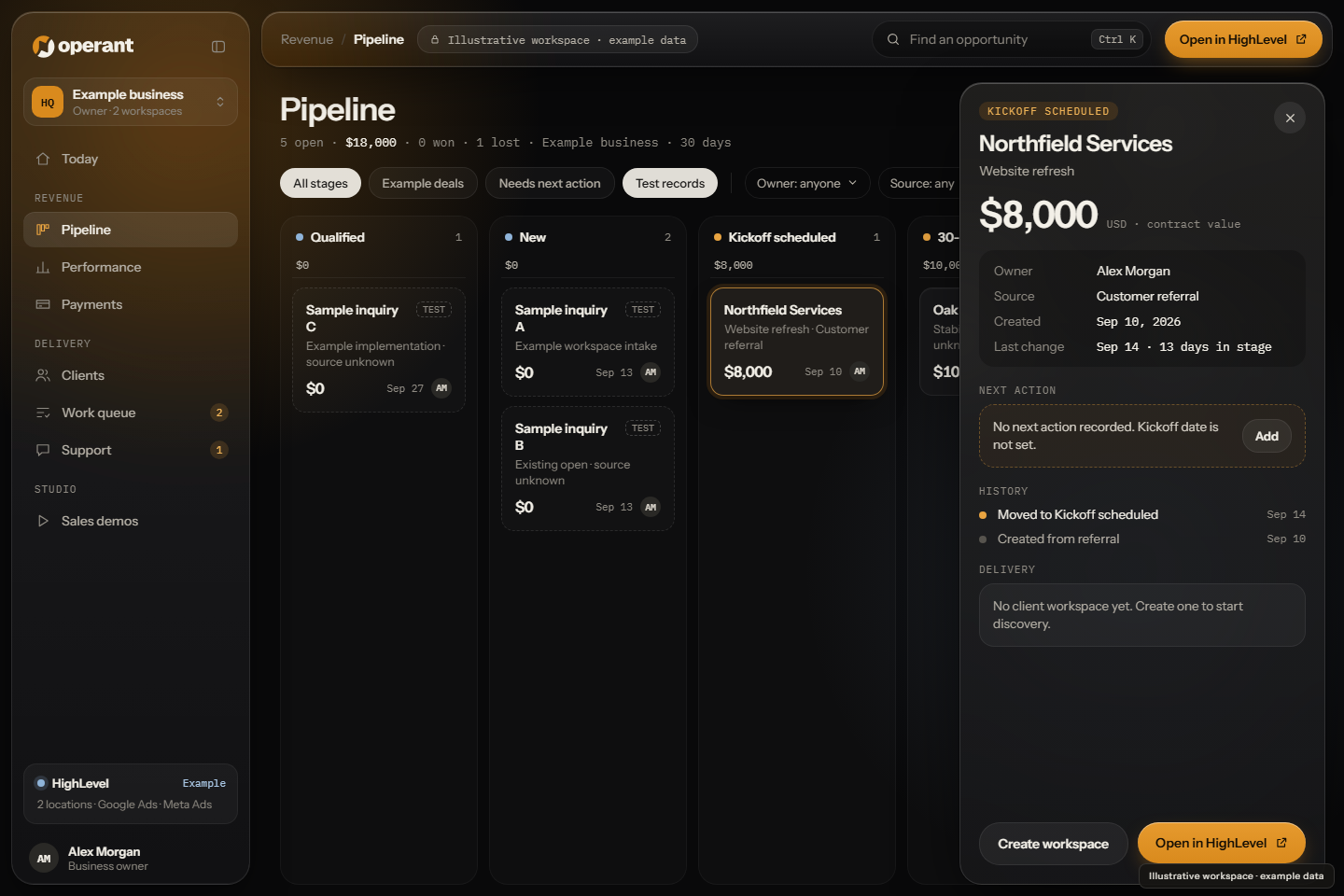Viewport: 1344px width, 896px height.
Task: Toggle the Test records filter chip
Action: (x=670, y=183)
